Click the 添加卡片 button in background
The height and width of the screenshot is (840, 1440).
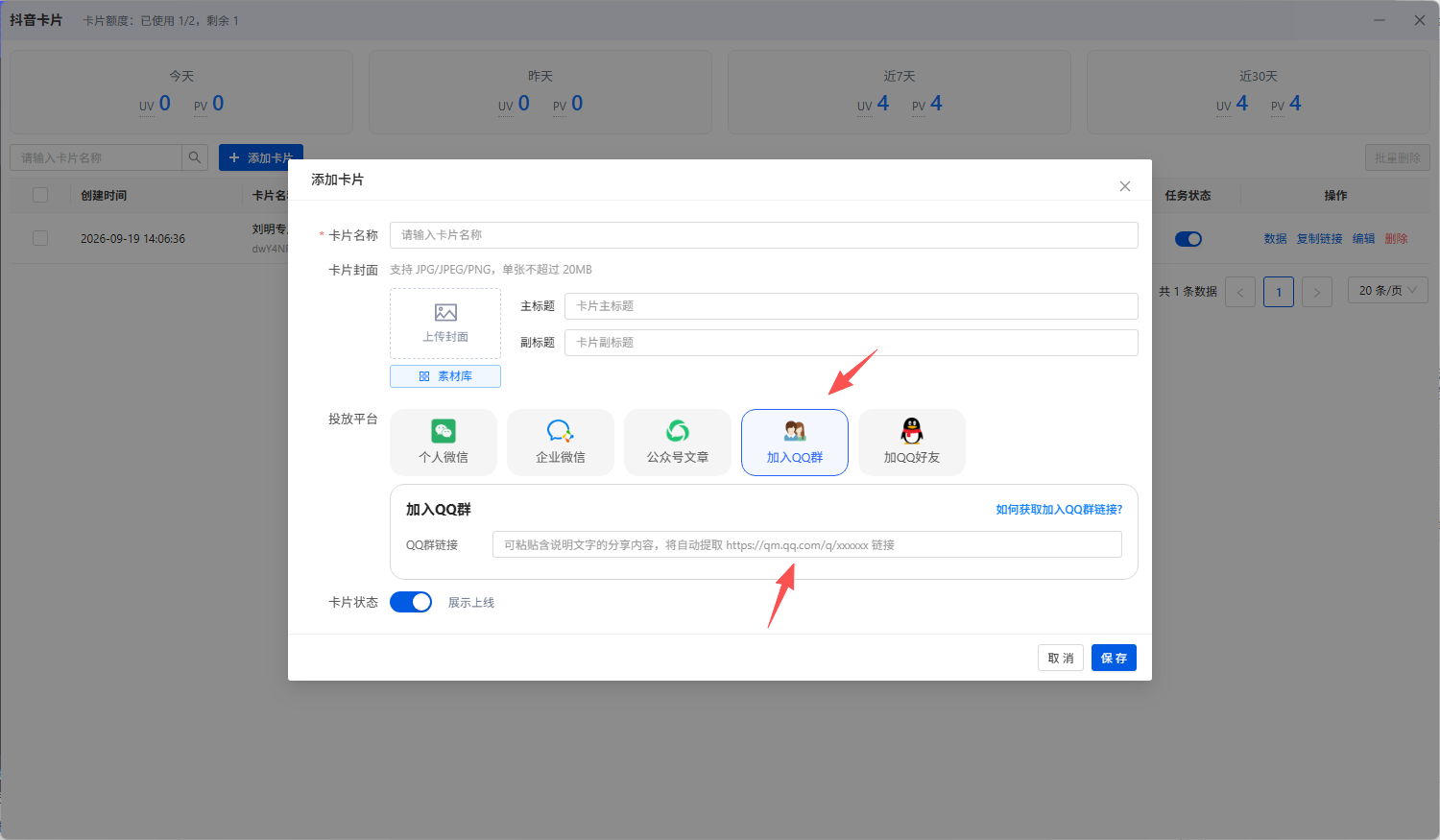pyautogui.click(x=261, y=157)
